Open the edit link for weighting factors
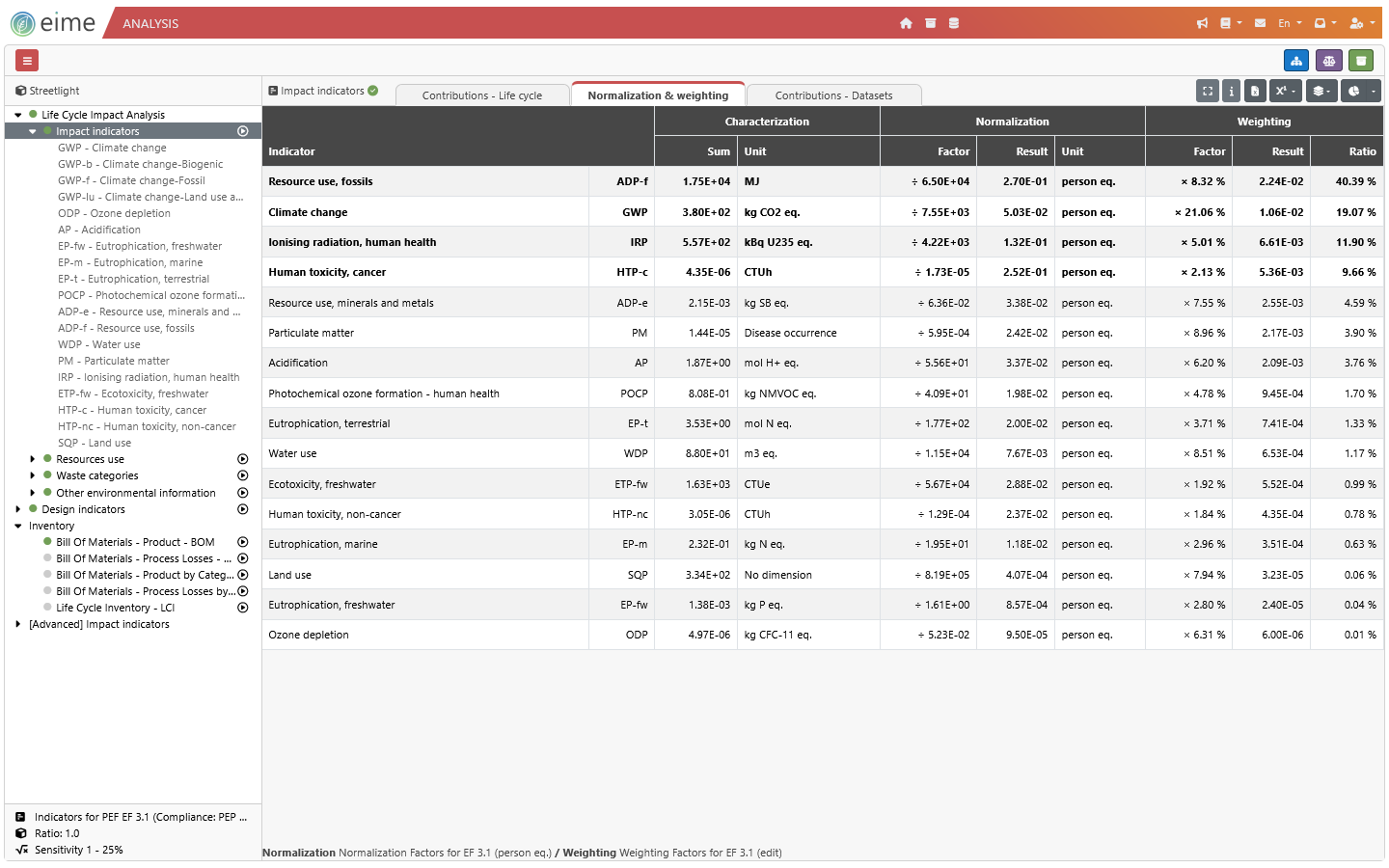The height and width of the screenshot is (868, 1389). [769, 853]
